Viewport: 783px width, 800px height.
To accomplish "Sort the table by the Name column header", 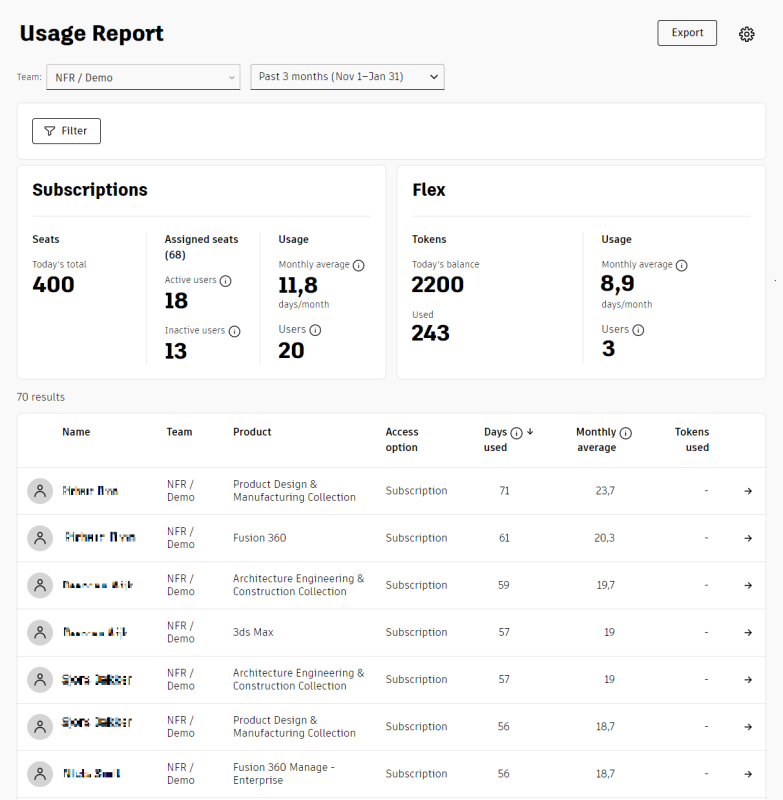I will (76, 431).
